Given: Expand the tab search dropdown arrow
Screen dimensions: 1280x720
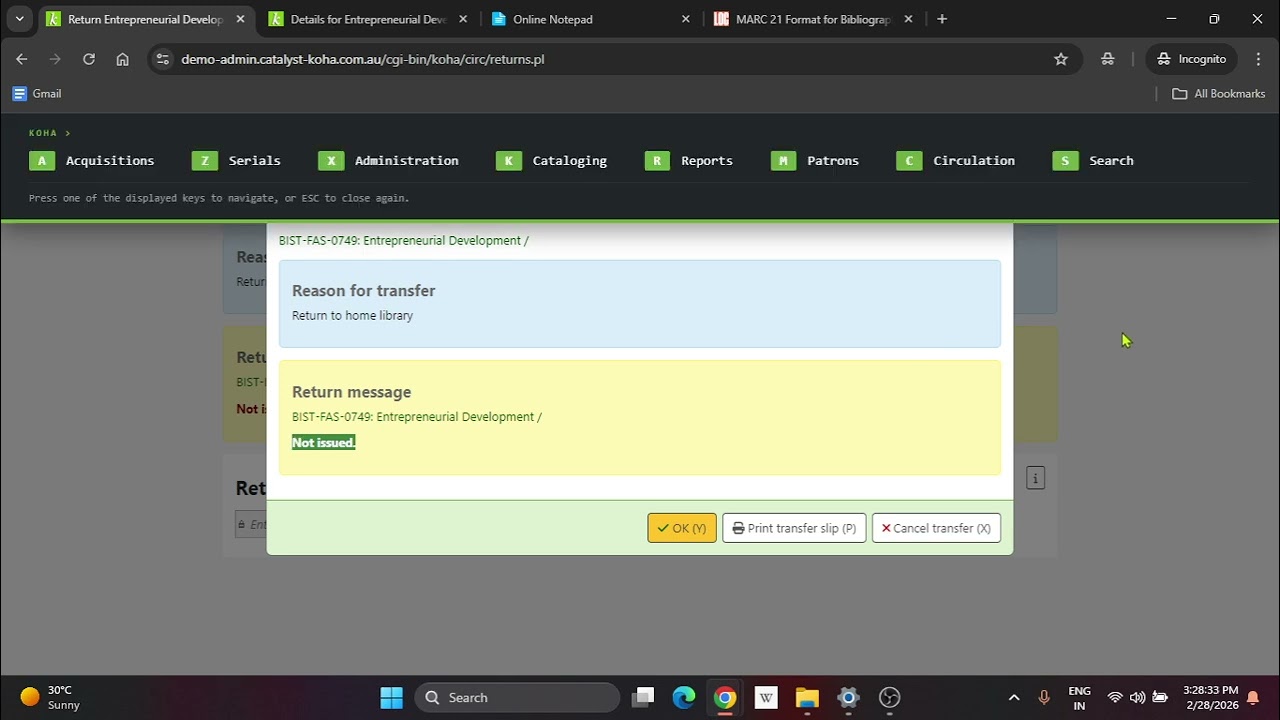Looking at the screenshot, I should 19,19.
